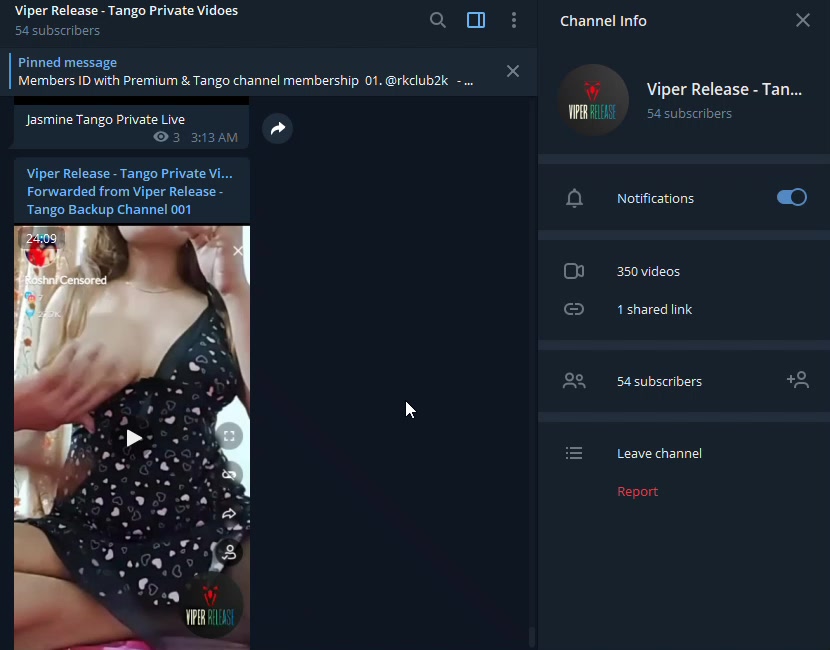
Task: Open the 1 shared link entry
Action: point(654,309)
